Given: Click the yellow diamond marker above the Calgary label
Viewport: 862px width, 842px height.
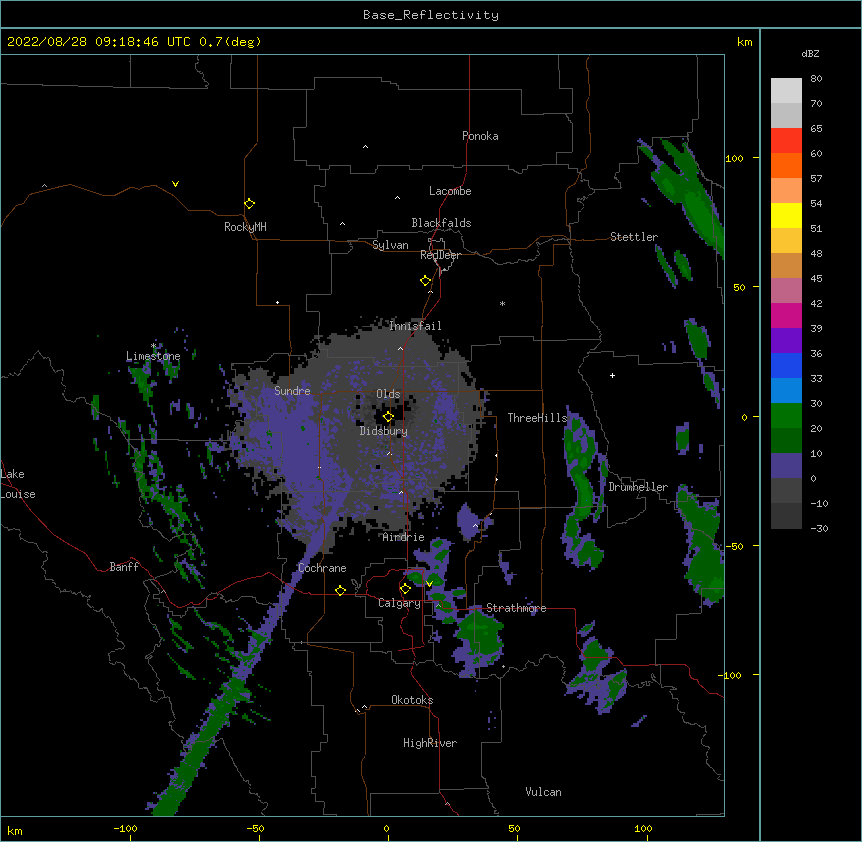Looking at the screenshot, I should click(x=405, y=589).
